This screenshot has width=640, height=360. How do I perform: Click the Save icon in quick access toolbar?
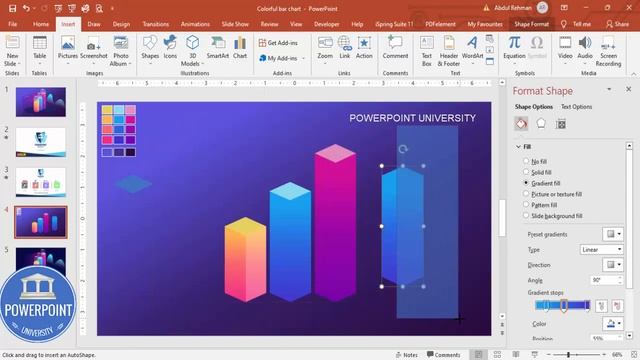click(13, 8)
